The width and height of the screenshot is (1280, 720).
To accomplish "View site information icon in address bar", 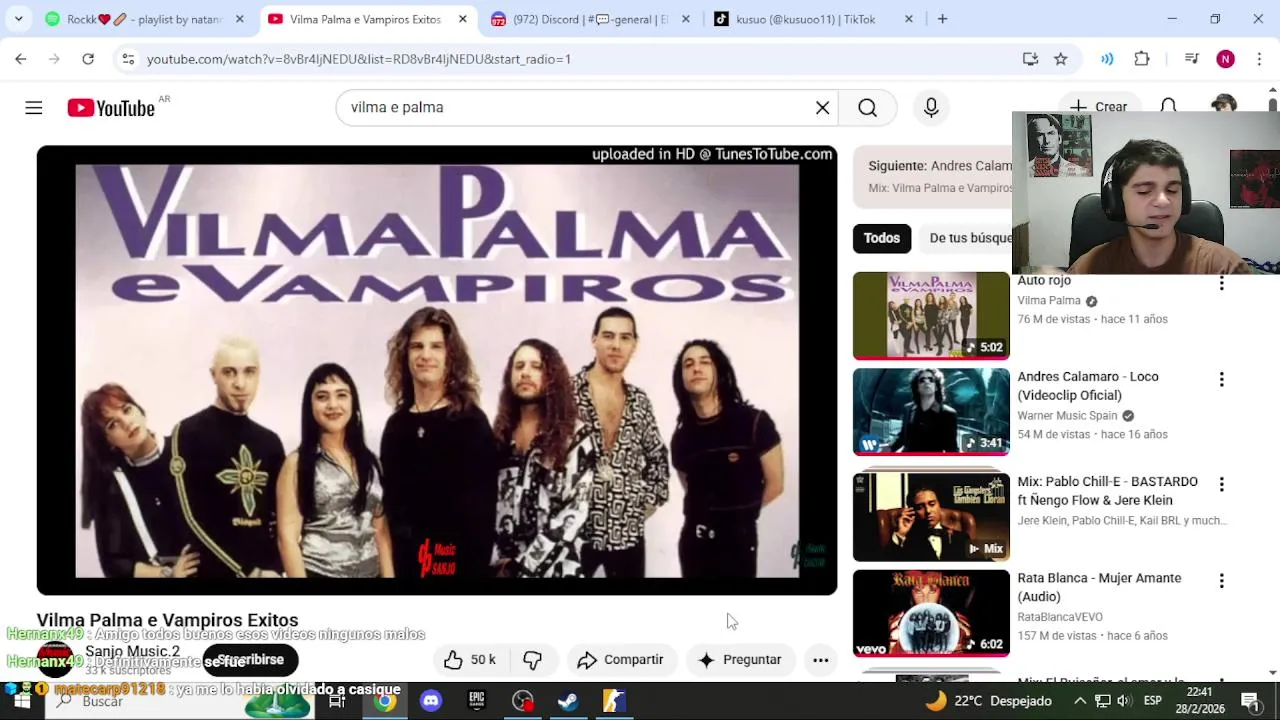I will pyautogui.click(x=128, y=59).
